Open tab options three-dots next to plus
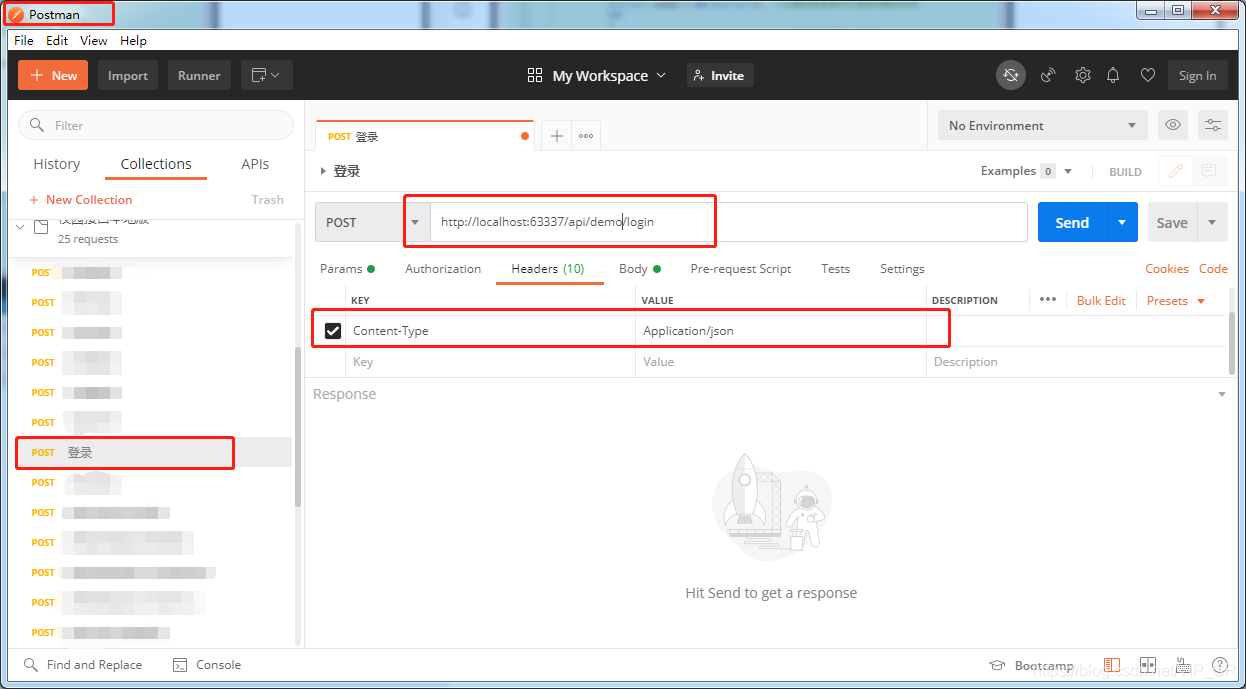Image resolution: width=1246 pixels, height=689 pixels. [586, 136]
